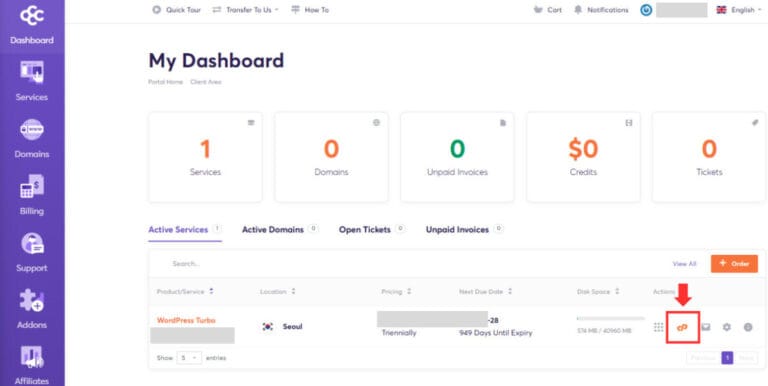Click Portal Home breadcrumb
The height and width of the screenshot is (386, 768).
pos(166,82)
